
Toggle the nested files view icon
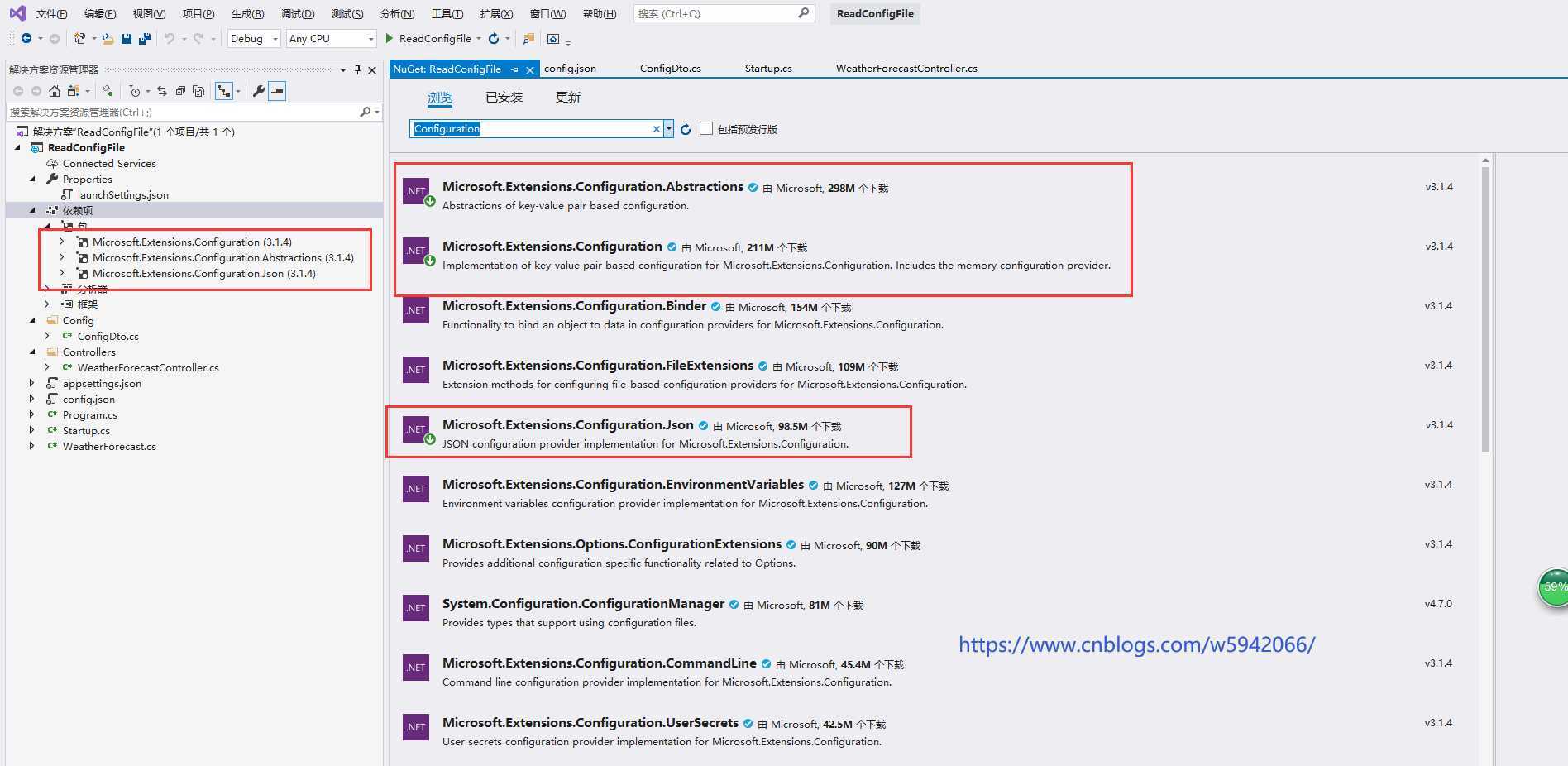point(223,91)
